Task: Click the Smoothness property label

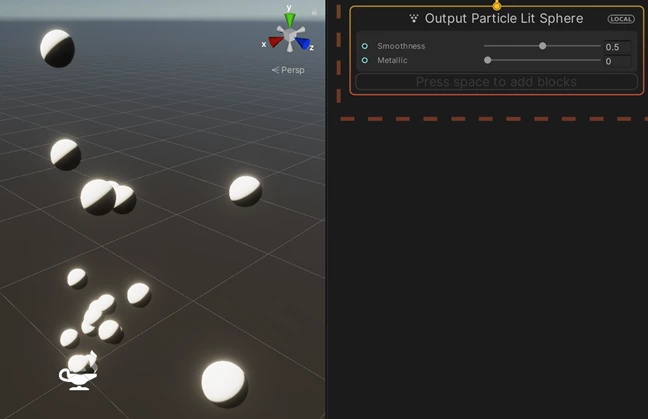Action: coord(401,46)
